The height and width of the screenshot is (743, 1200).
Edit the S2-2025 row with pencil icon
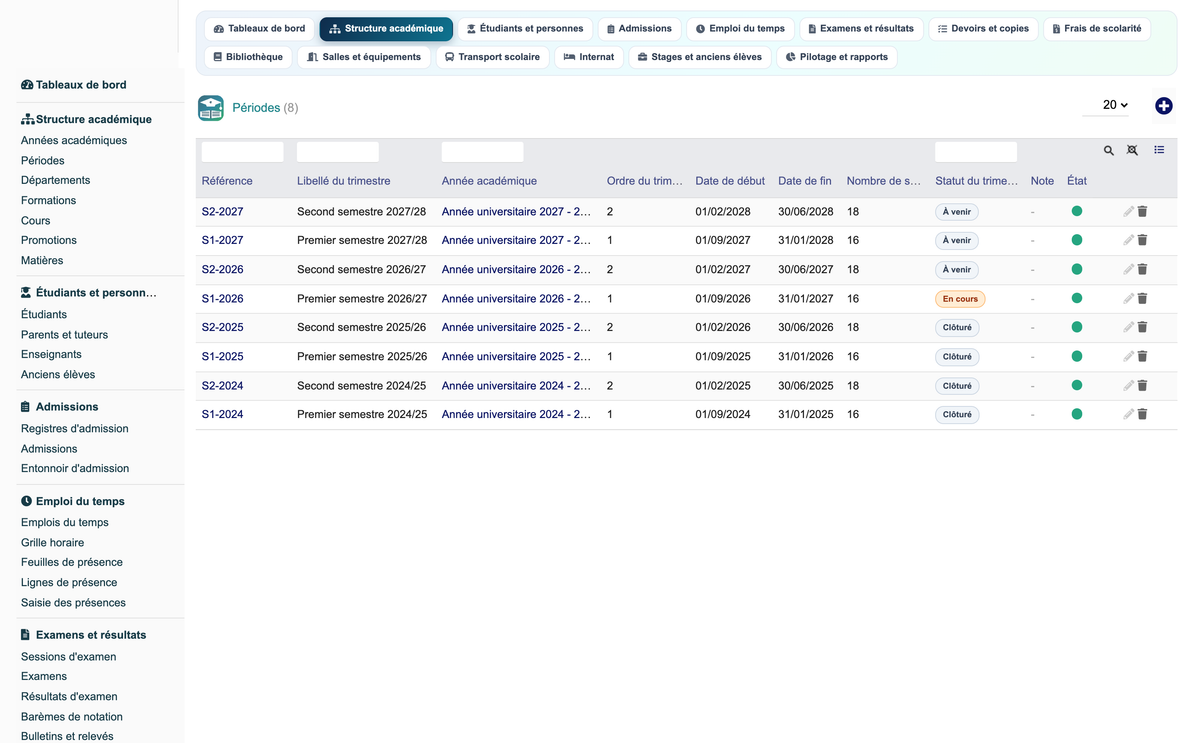click(1129, 327)
